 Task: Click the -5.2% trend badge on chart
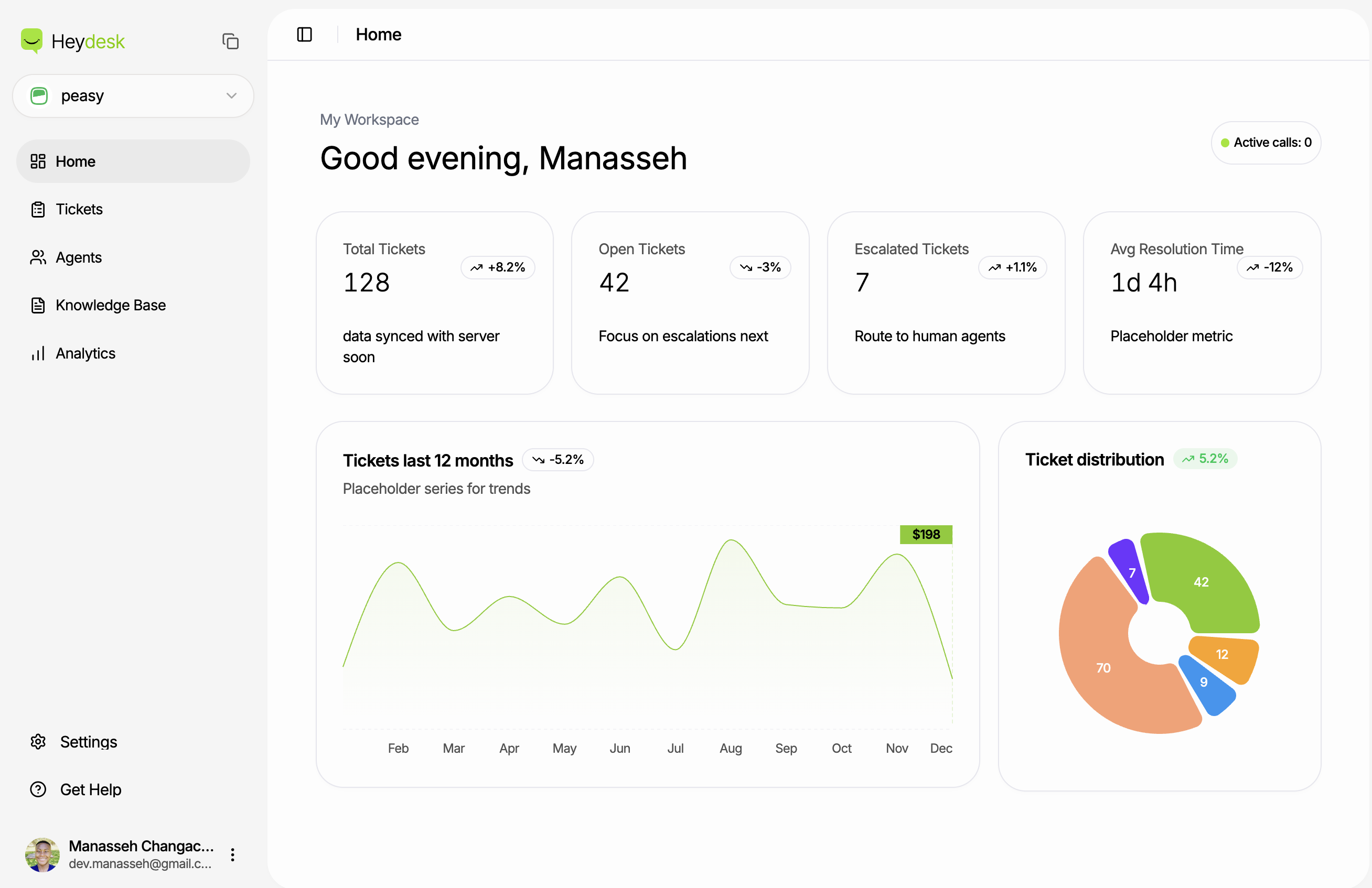coord(558,459)
